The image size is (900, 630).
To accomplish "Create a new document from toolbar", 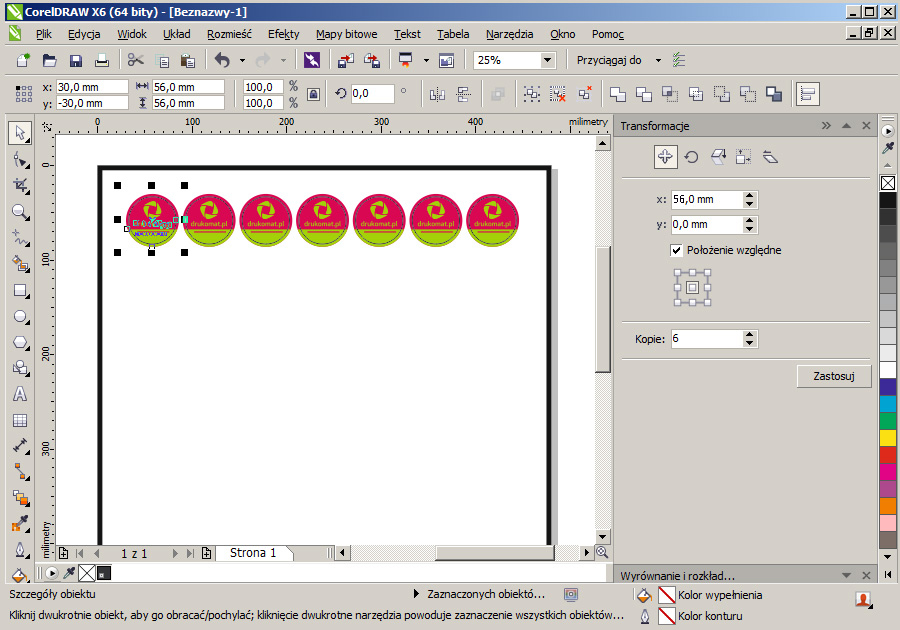I will 24,60.
